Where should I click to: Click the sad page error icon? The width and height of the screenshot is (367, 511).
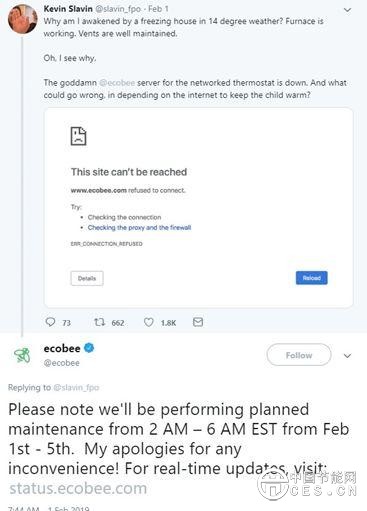pos(78,136)
